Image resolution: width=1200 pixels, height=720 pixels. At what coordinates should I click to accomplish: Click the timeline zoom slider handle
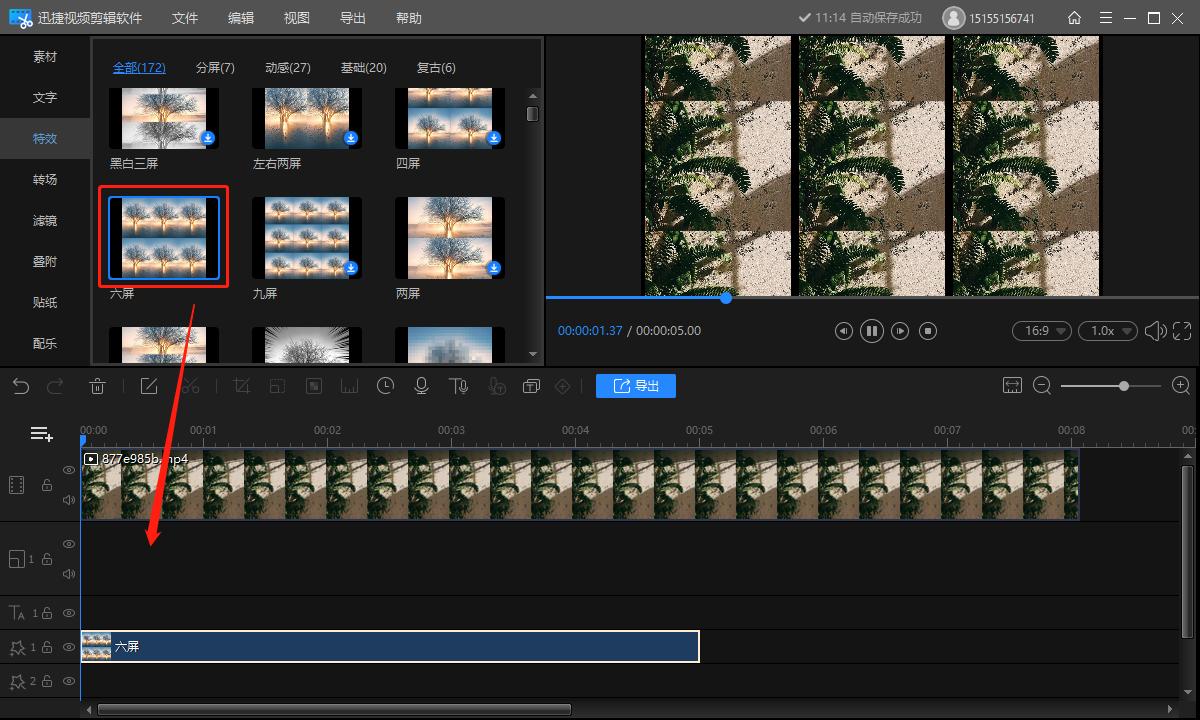click(1124, 386)
